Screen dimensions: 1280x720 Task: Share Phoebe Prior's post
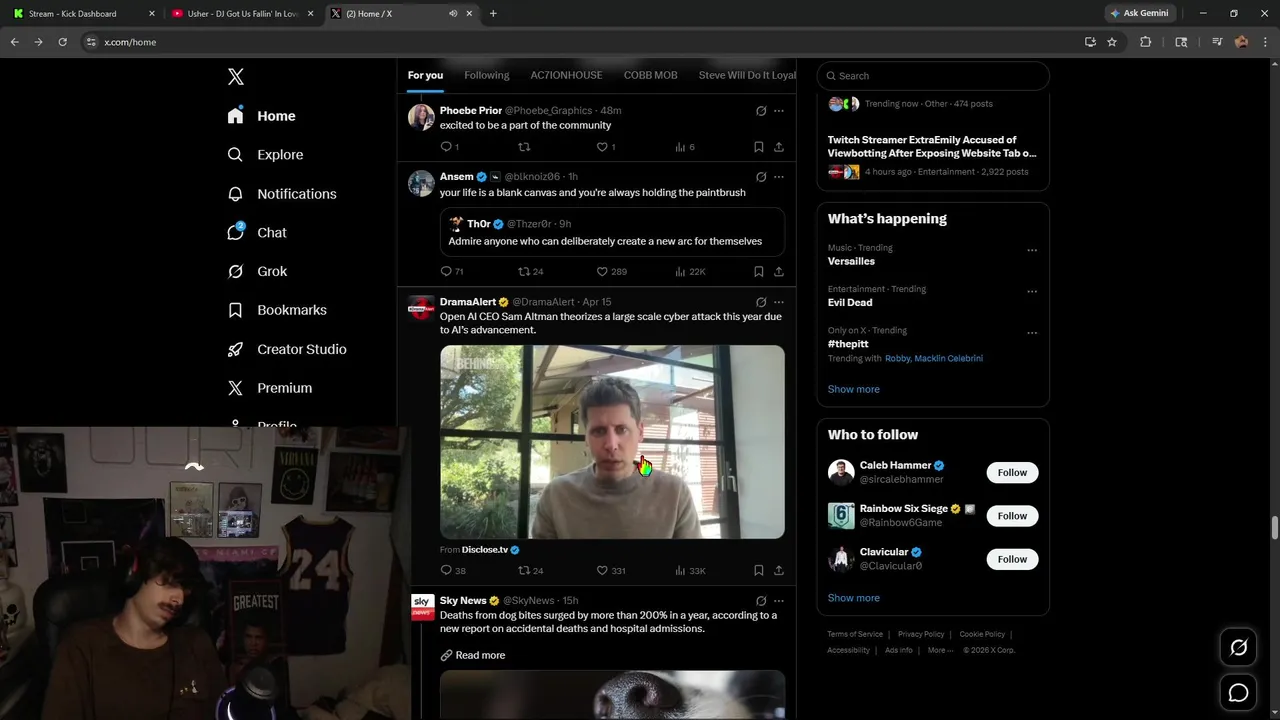click(779, 147)
